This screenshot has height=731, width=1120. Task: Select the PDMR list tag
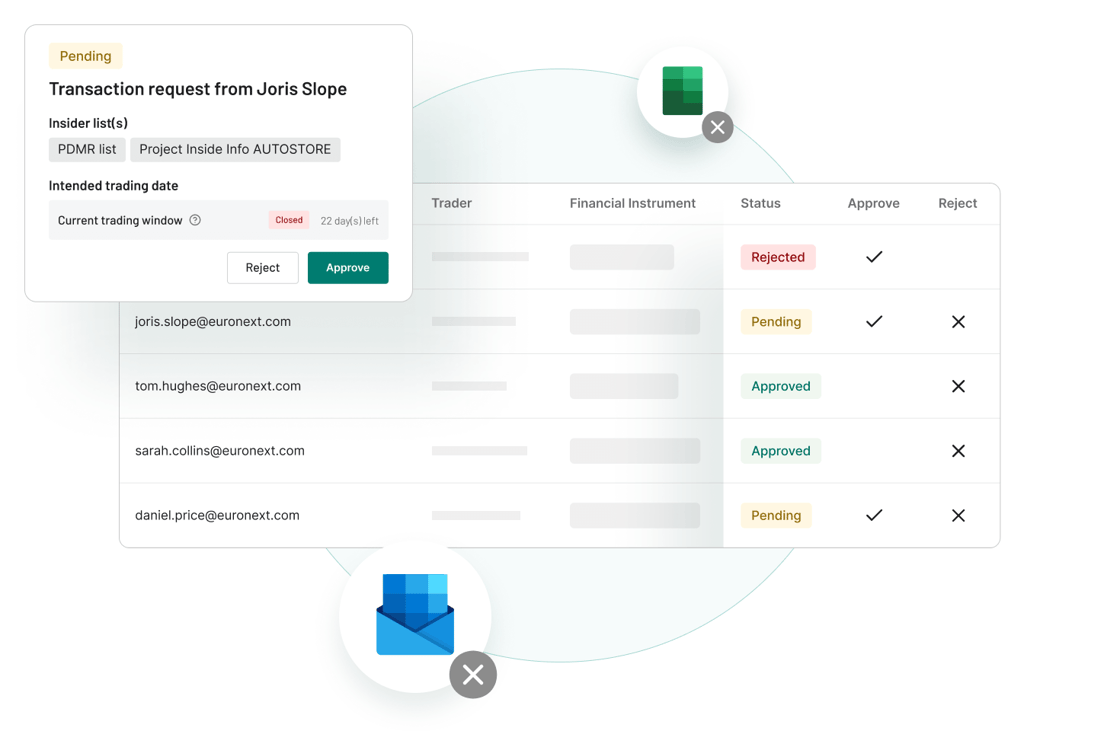(x=87, y=149)
